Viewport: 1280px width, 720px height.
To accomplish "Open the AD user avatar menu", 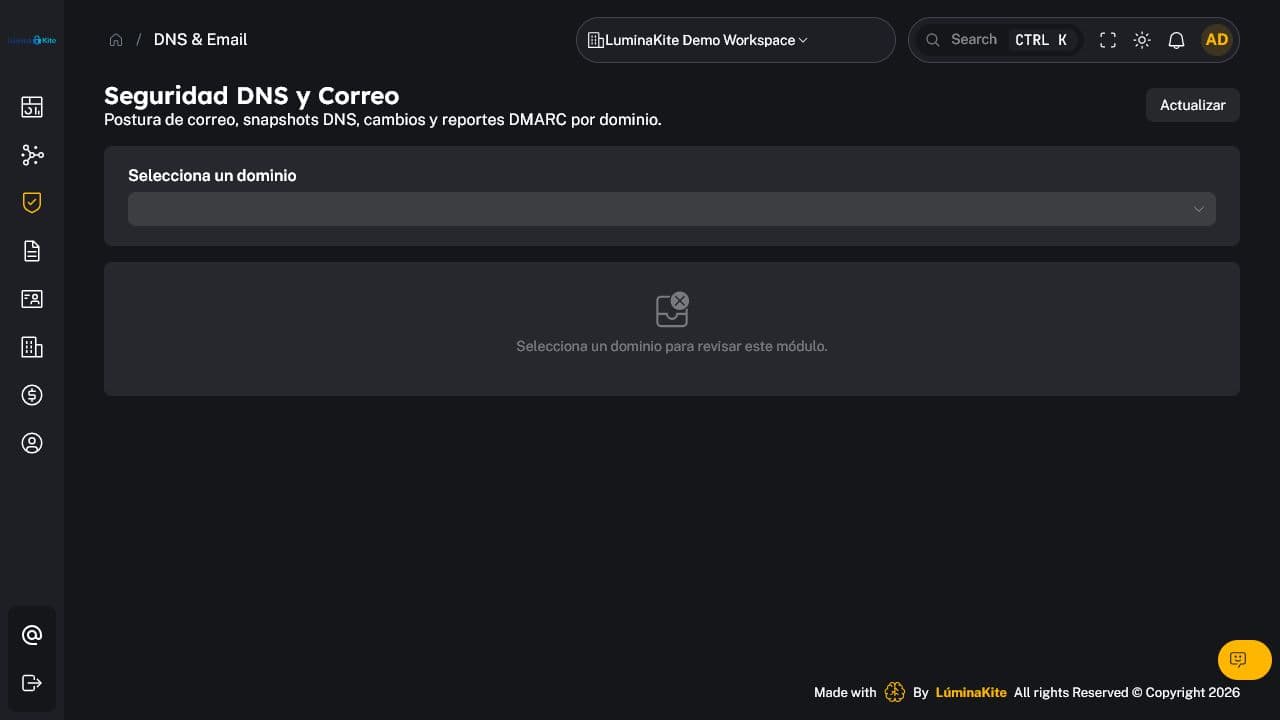I will (x=1217, y=40).
